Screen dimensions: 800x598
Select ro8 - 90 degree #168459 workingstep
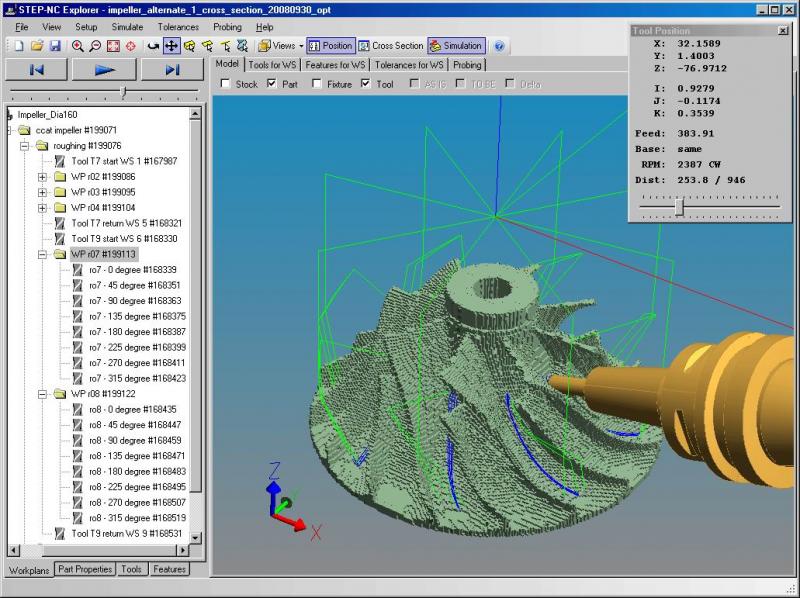point(134,440)
